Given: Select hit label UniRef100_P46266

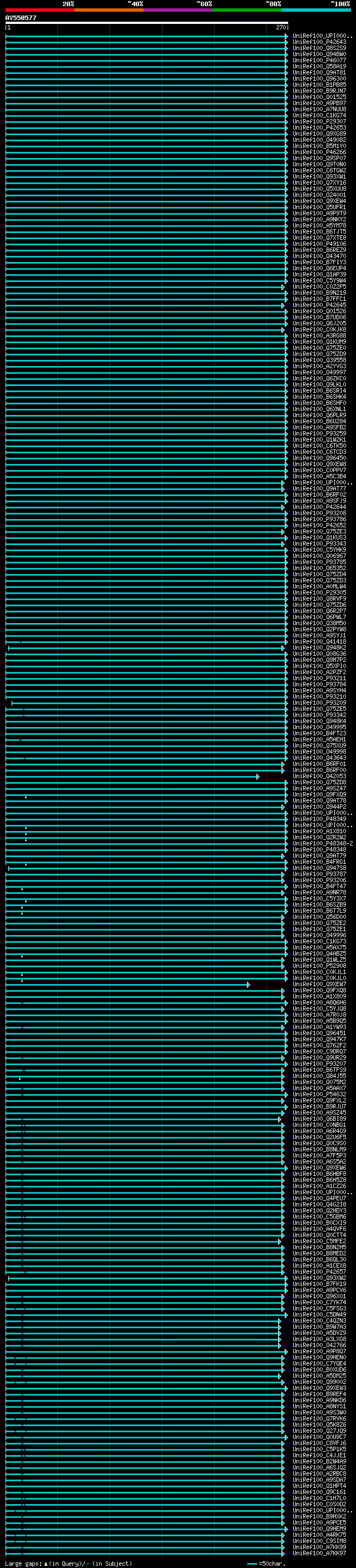Looking at the screenshot, I should point(319,151).
